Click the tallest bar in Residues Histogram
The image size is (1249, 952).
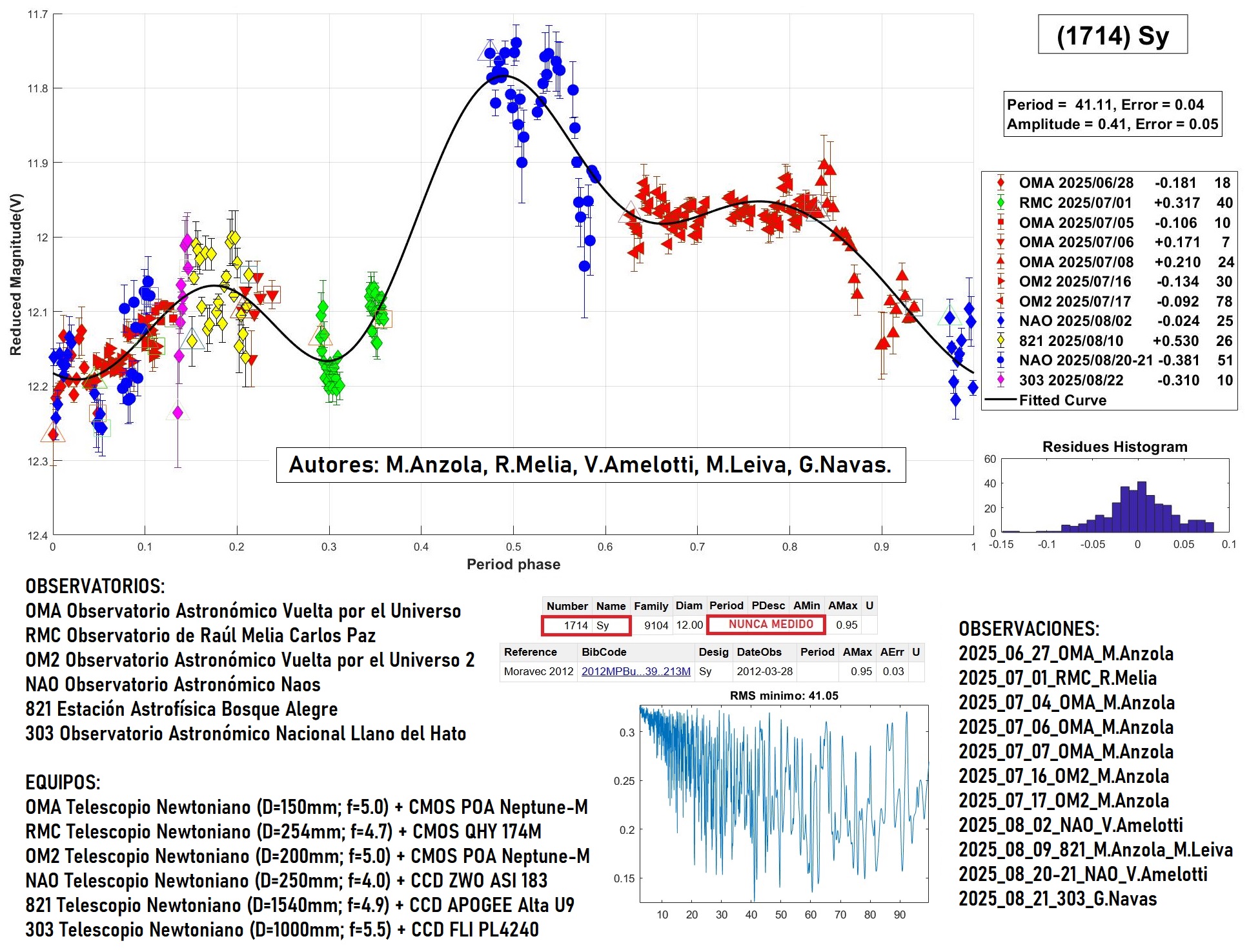1141,507
